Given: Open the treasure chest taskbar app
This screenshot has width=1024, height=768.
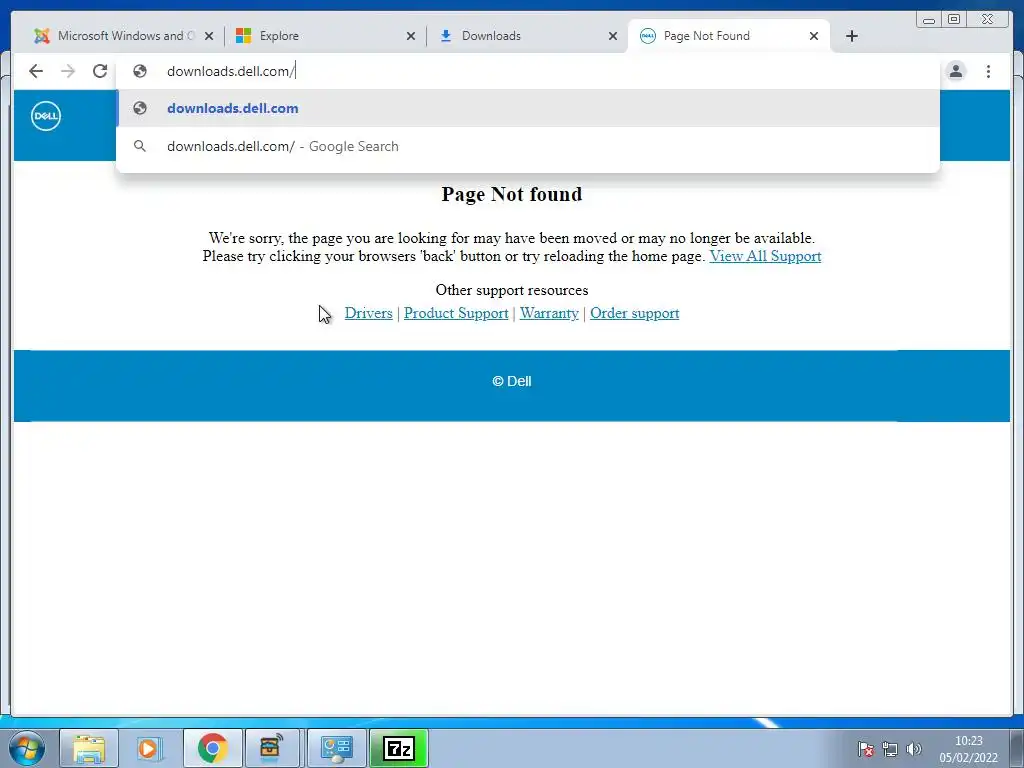Looking at the screenshot, I should click(270, 748).
